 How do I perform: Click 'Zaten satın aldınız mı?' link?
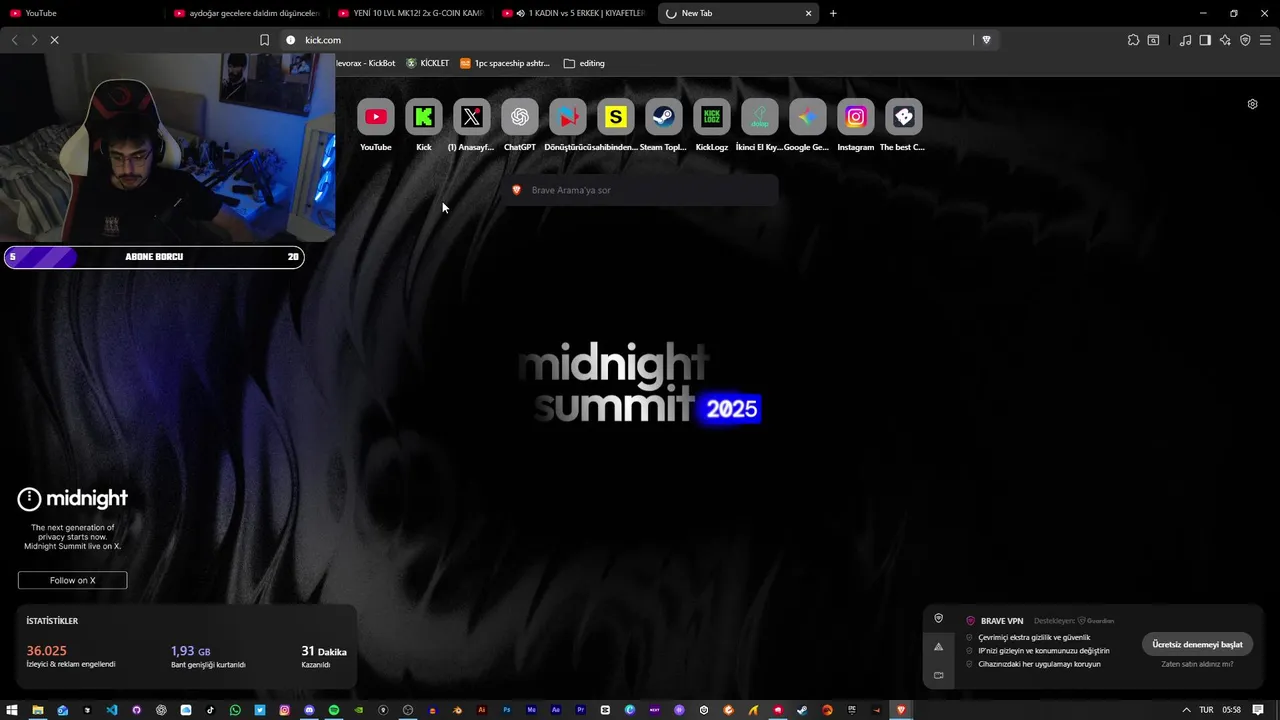pos(1197,664)
